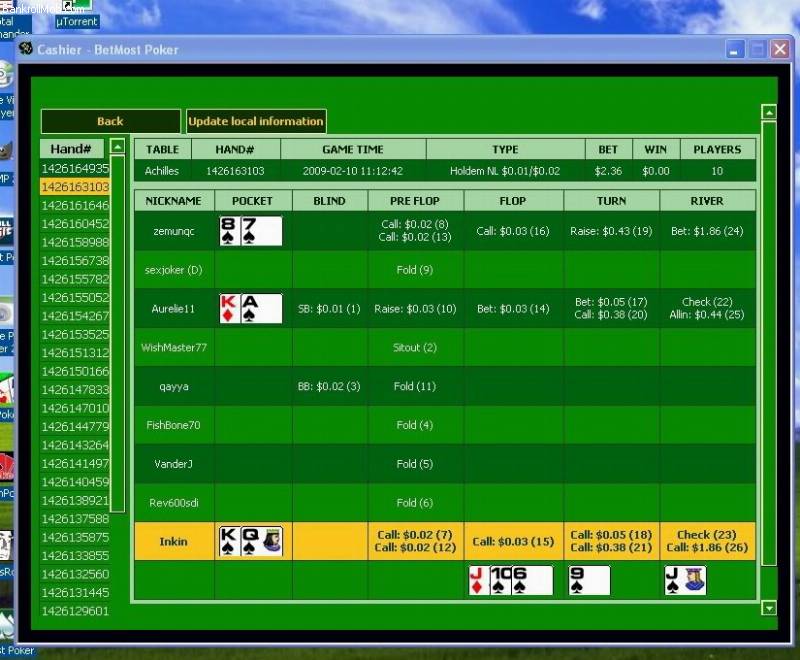800x660 pixels.
Task: Click Aurelie11's Raise: $0.03 (10) action
Action: pos(415,309)
